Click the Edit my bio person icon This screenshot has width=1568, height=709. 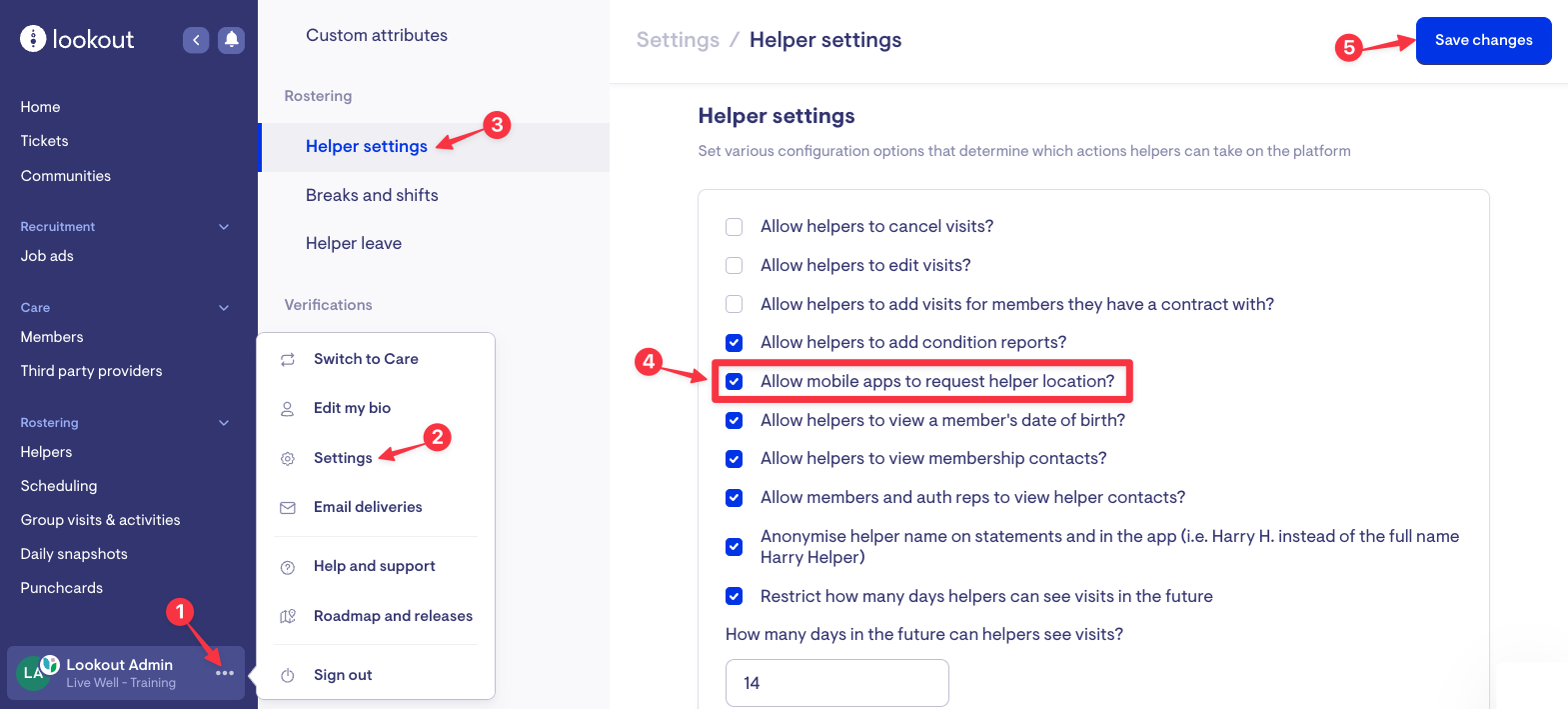(x=288, y=409)
